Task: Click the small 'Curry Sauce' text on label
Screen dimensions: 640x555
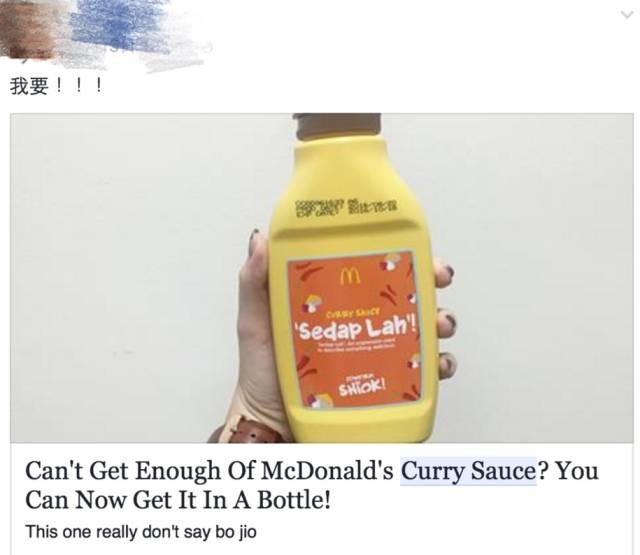Action: (x=353, y=313)
